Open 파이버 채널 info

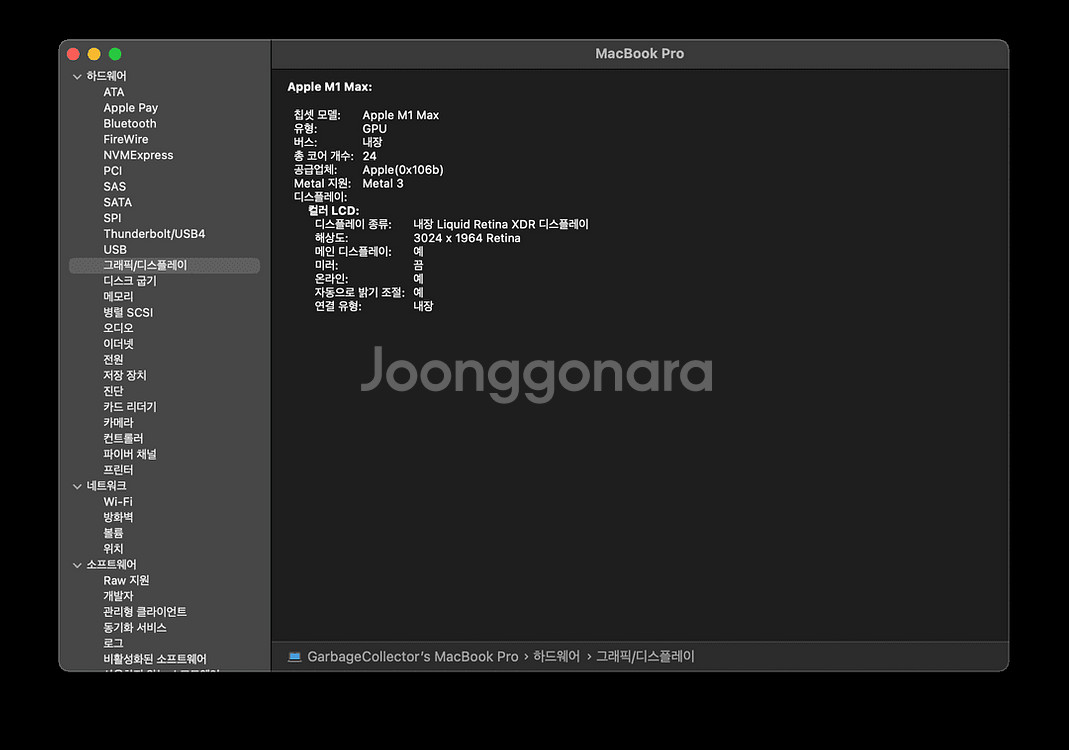click(x=130, y=454)
